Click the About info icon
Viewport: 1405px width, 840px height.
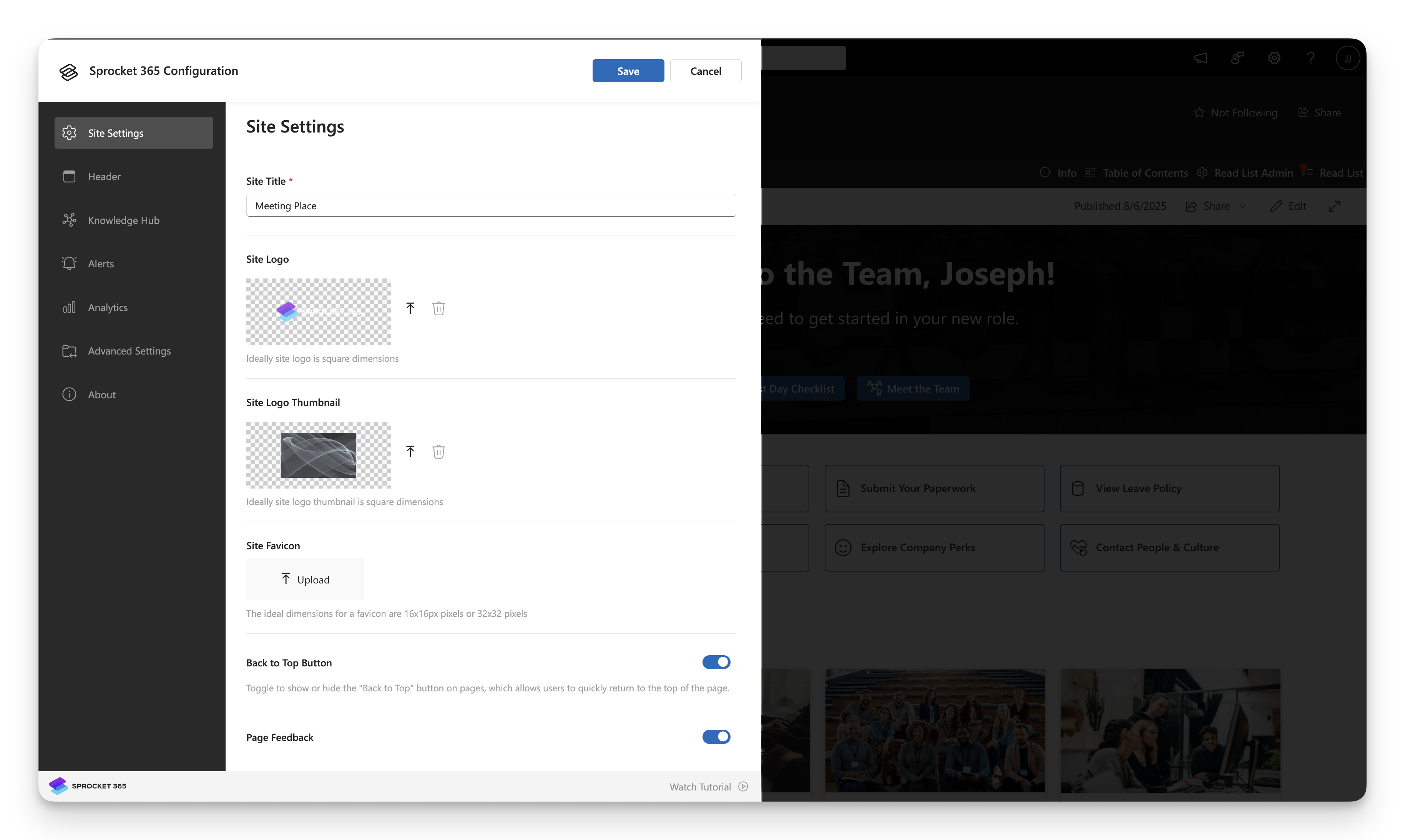point(68,394)
